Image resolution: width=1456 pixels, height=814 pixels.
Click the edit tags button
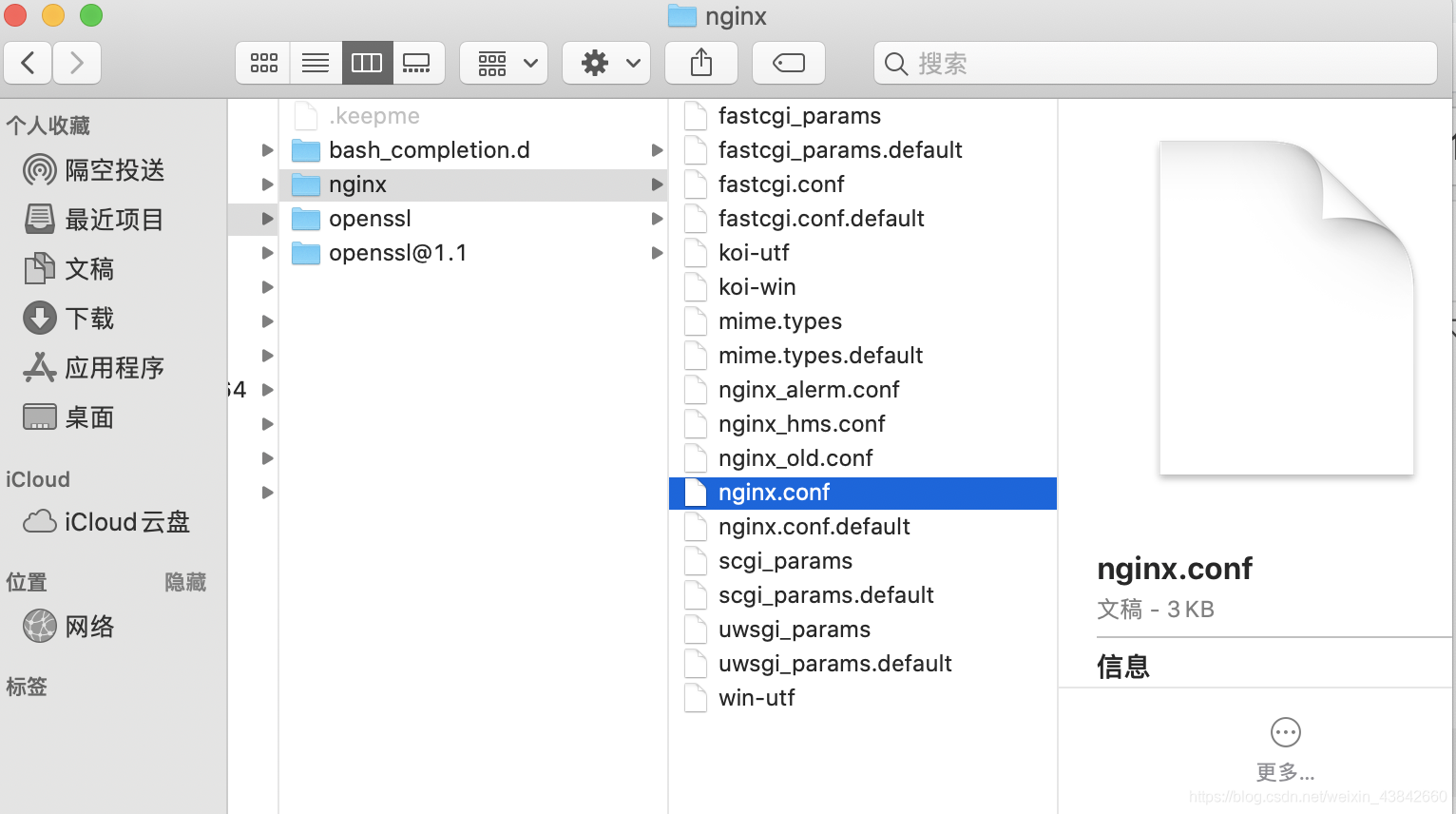tap(789, 64)
